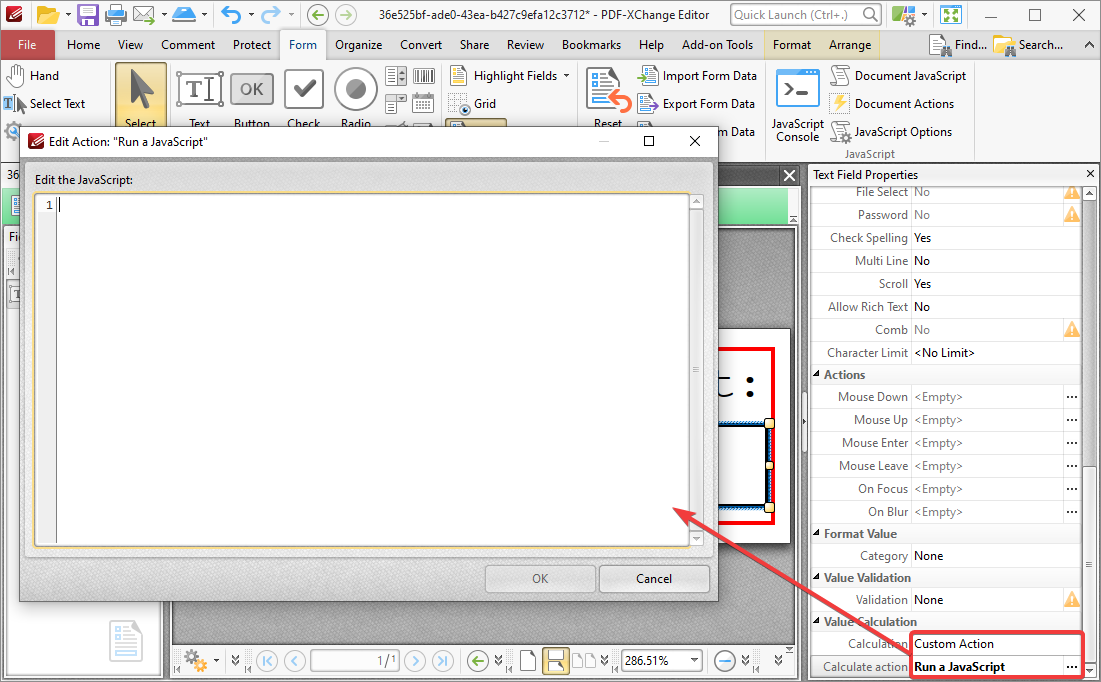1101x682 pixels.
Task: Activate the Select Text tool
Action: 46,103
